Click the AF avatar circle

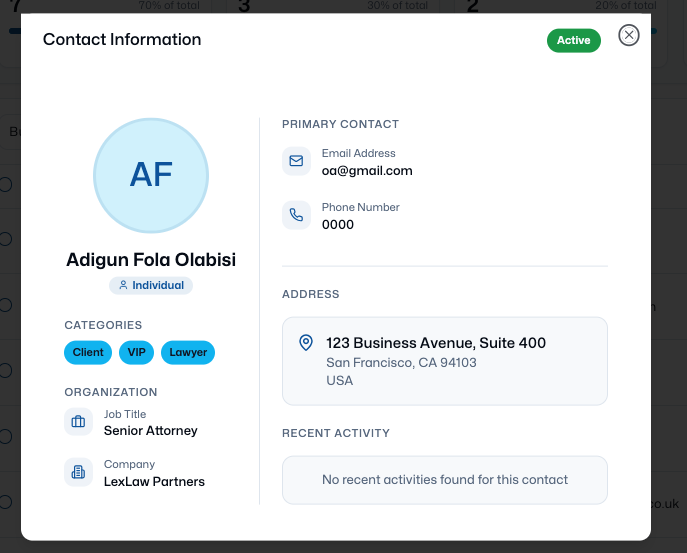151,175
